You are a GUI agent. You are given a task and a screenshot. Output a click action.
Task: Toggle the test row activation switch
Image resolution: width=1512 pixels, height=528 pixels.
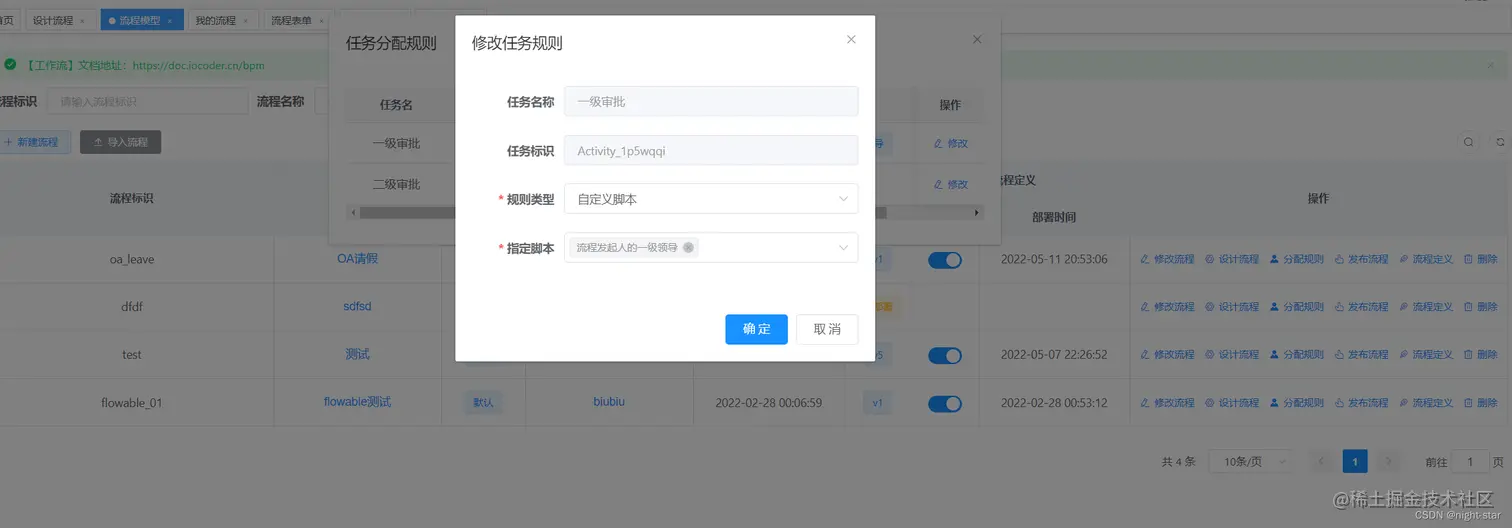point(945,355)
